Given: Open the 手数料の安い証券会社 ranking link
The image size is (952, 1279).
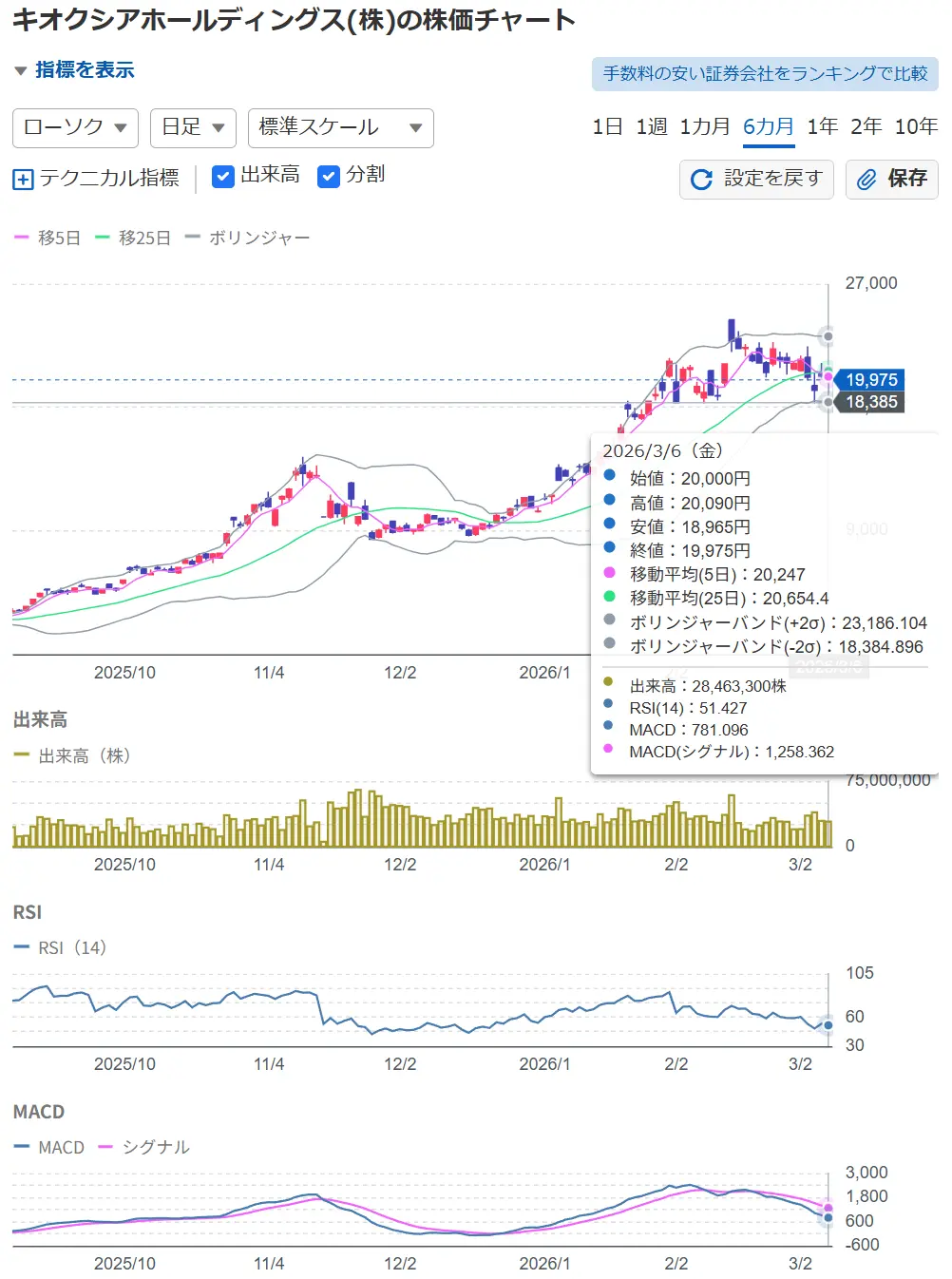Looking at the screenshot, I should (765, 74).
